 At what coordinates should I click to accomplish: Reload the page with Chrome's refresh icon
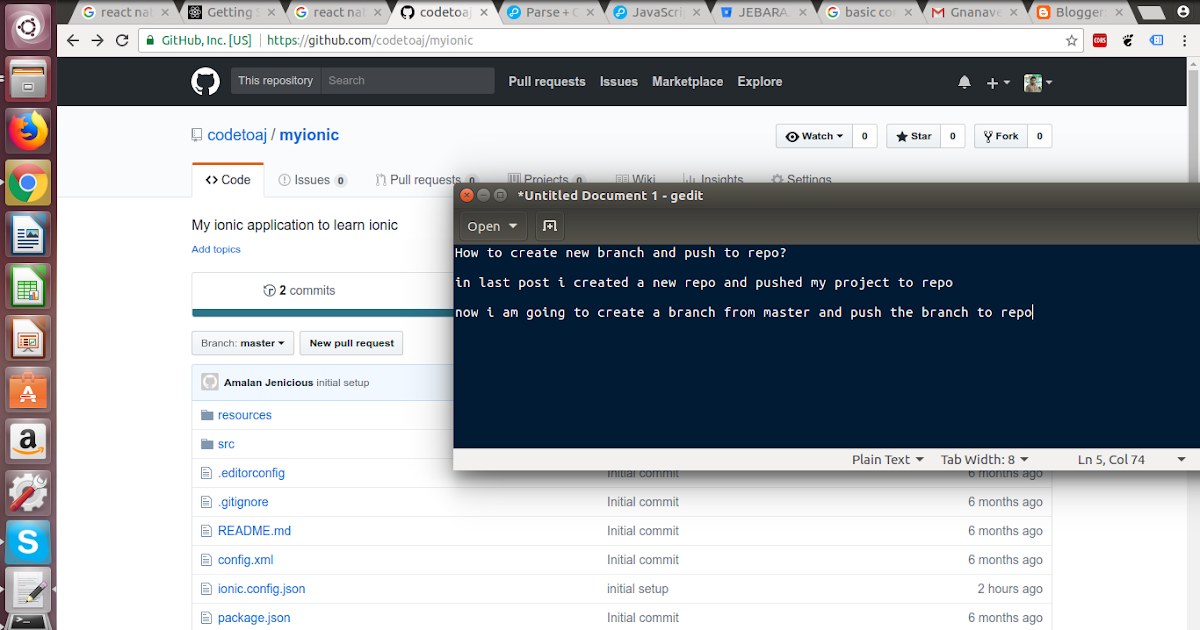coord(122,41)
